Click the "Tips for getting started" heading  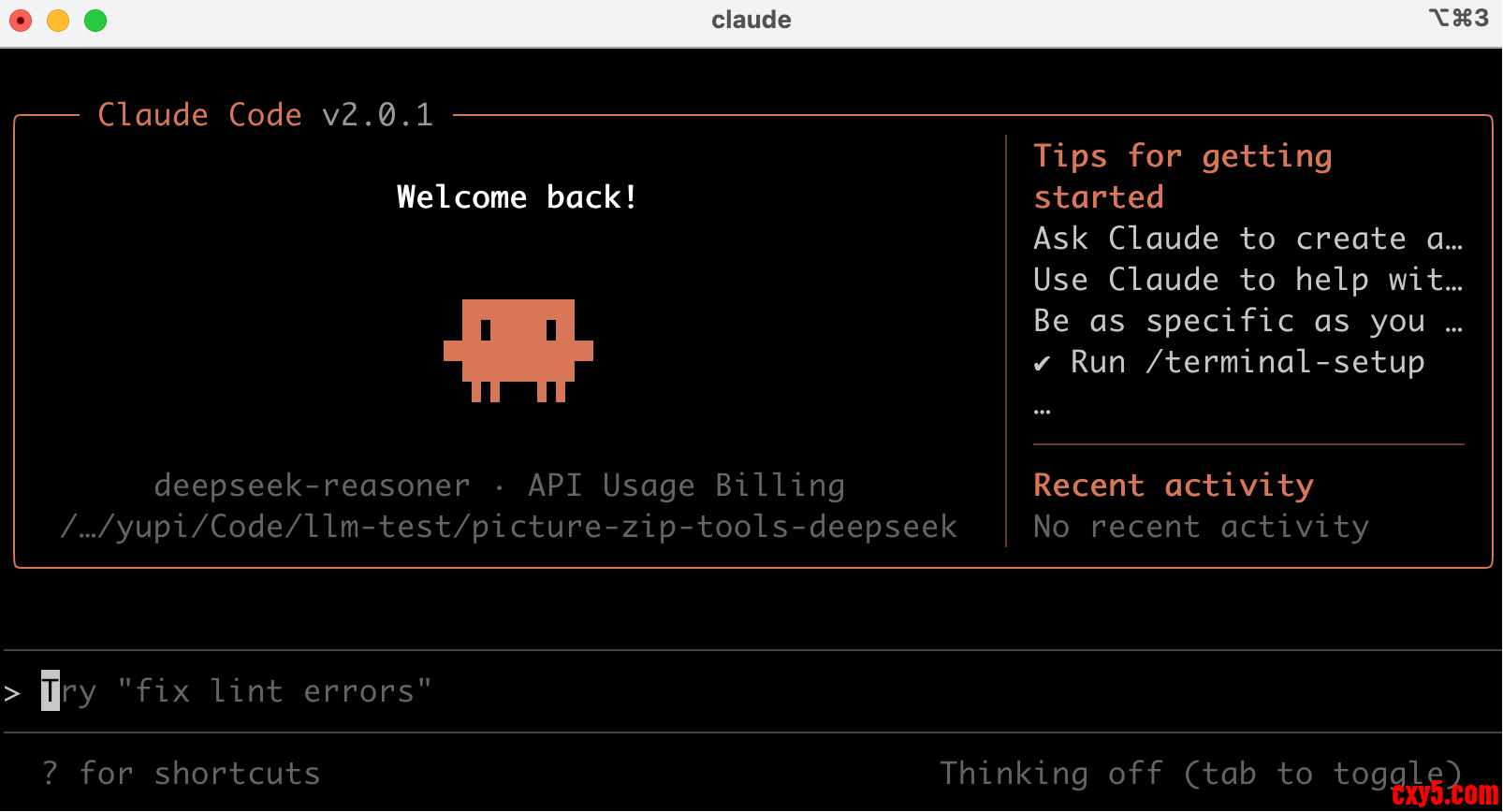pyautogui.click(x=1183, y=177)
